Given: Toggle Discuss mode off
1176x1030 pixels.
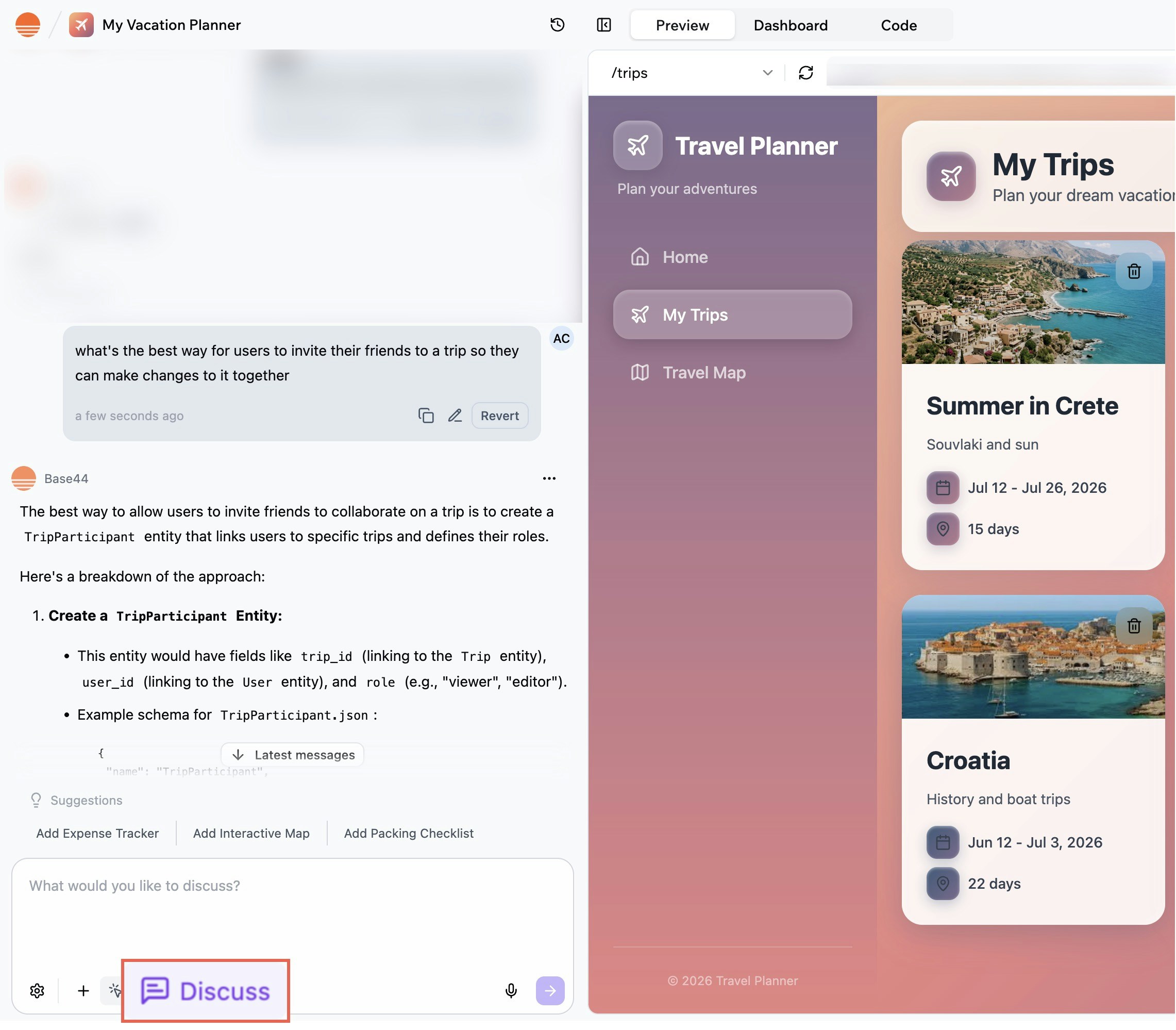Looking at the screenshot, I should 205,990.
